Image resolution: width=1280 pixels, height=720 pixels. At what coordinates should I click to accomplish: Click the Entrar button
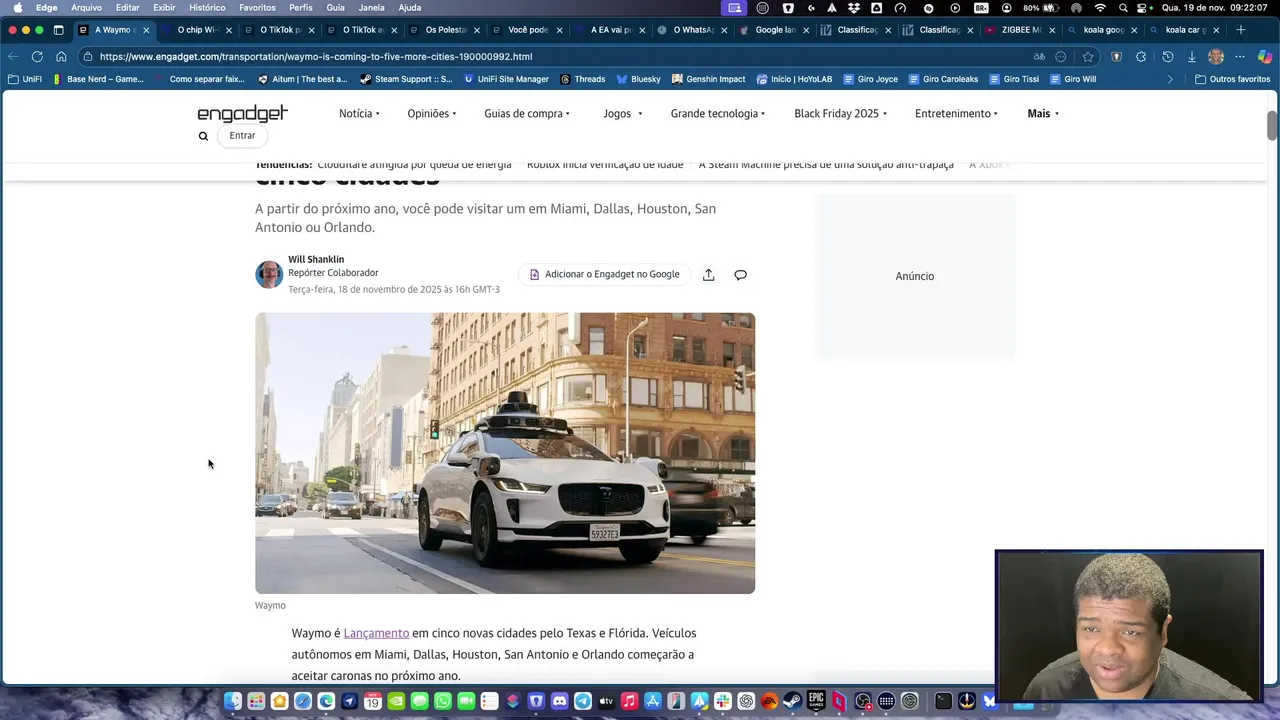coord(242,136)
